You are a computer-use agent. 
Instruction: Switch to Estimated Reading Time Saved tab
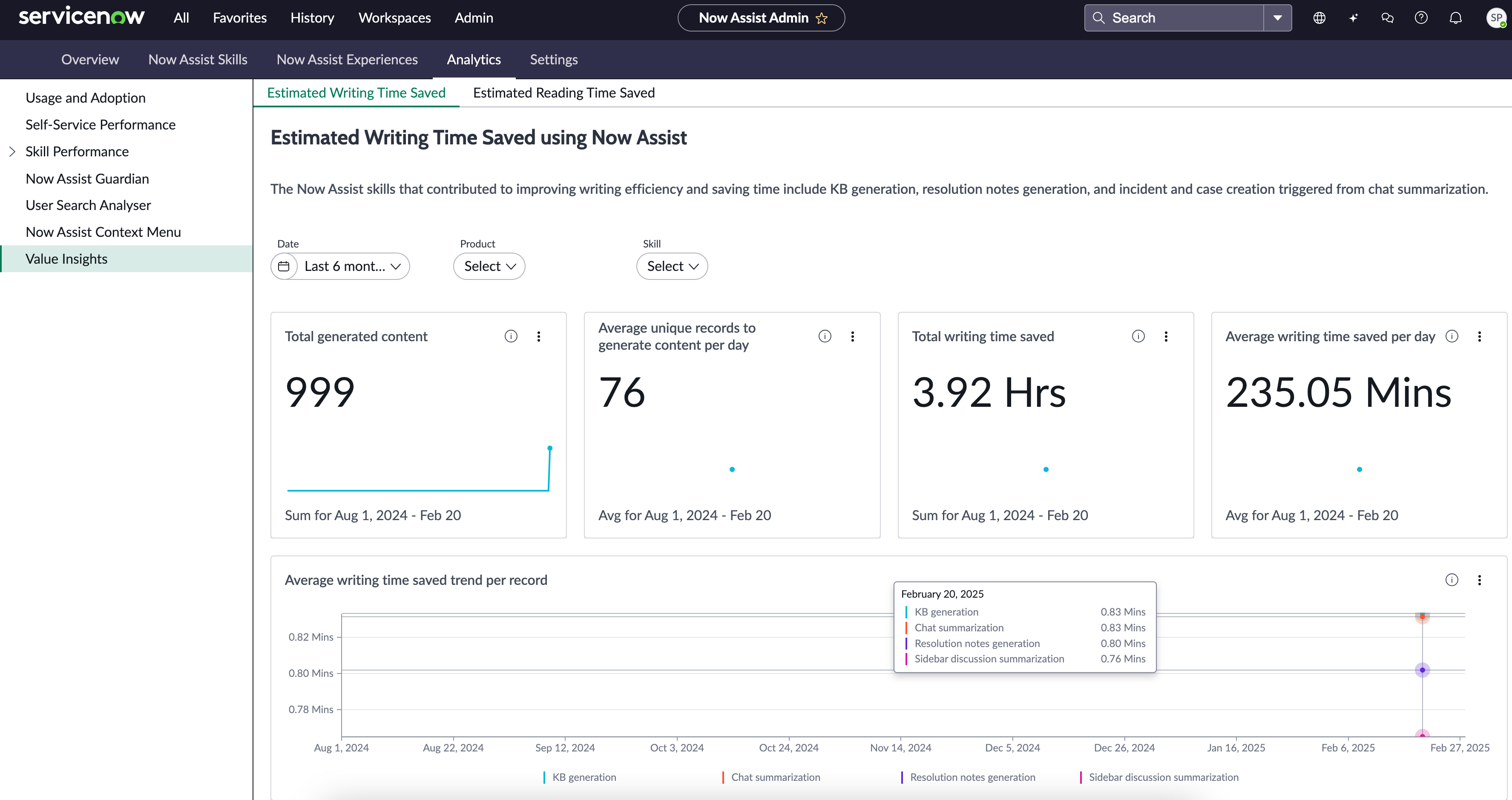(x=563, y=93)
